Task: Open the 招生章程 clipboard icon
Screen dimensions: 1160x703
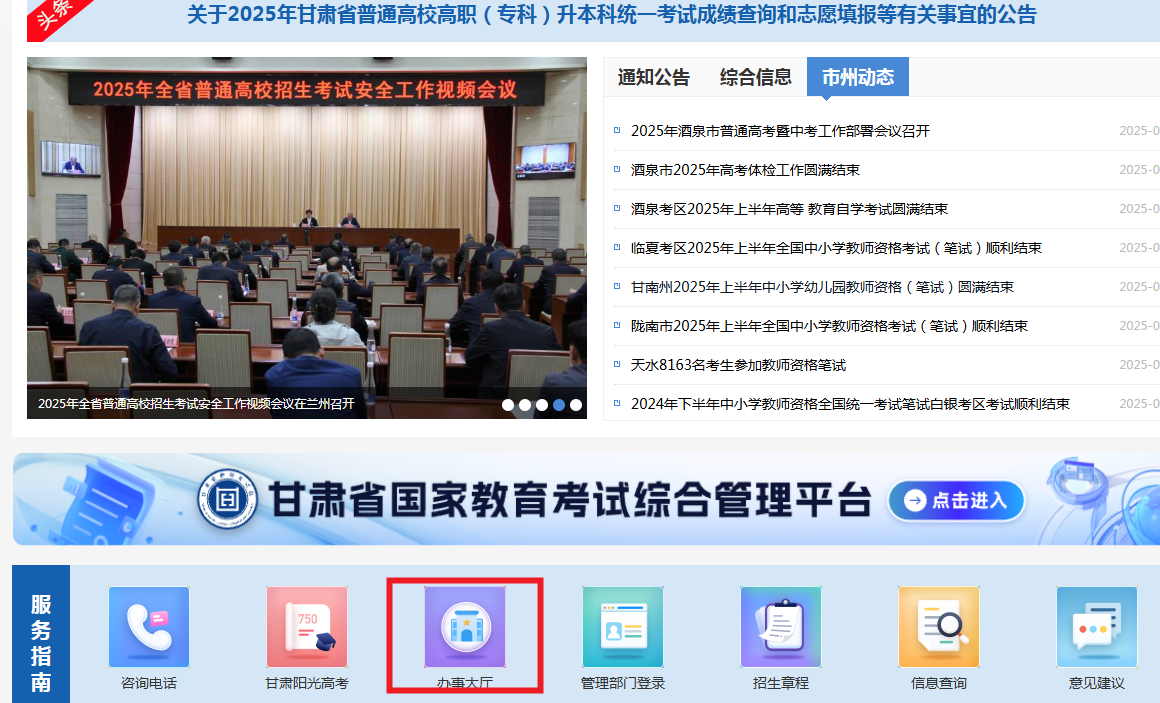Action: pyautogui.click(x=780, y=627)
